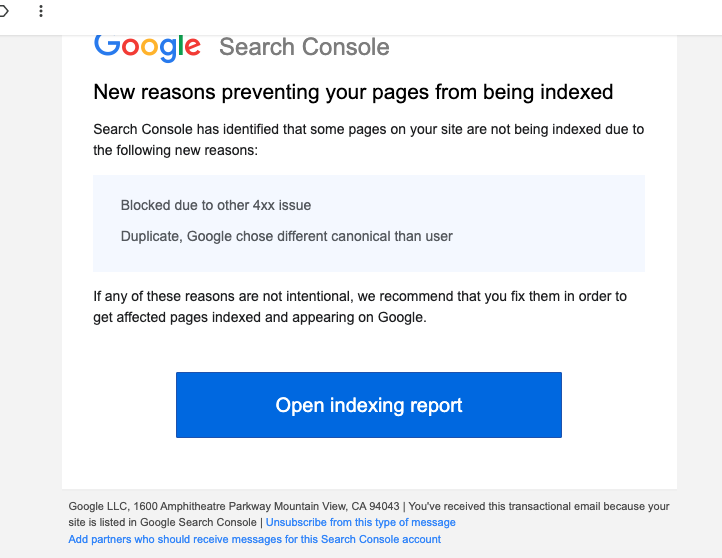Open the three-dot More options menu

click(41, 11)
